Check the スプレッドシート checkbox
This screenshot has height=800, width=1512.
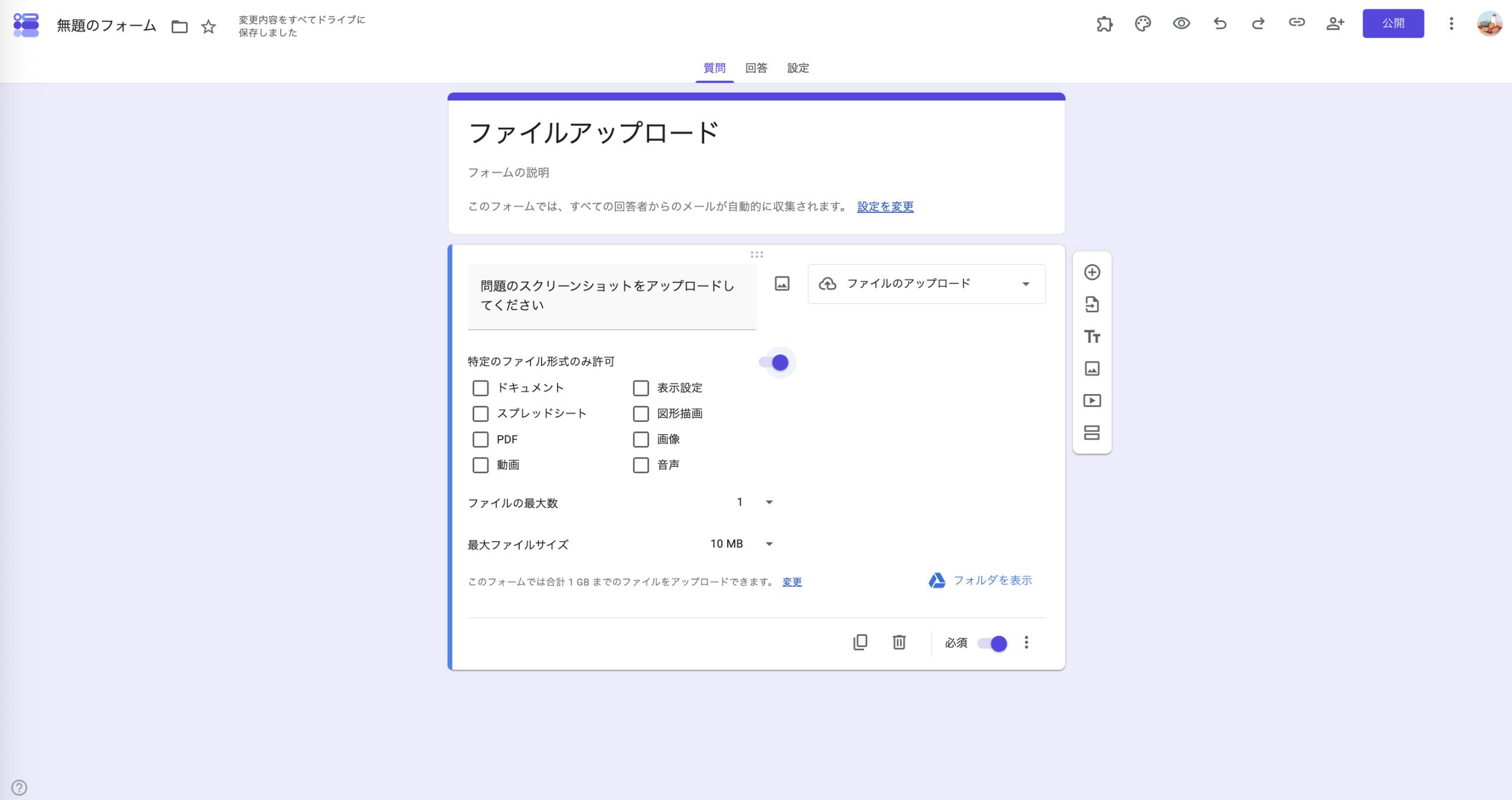point(480,414)
